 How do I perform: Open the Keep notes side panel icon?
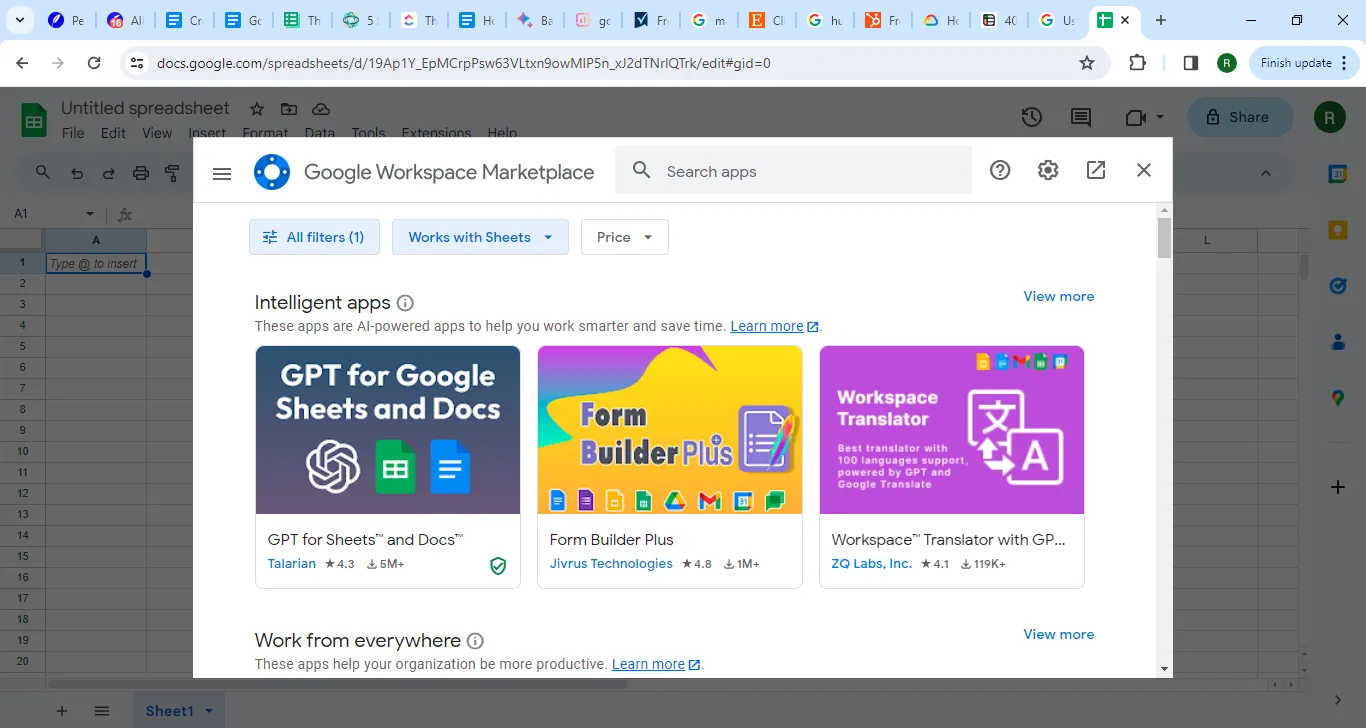[1338, 230]
